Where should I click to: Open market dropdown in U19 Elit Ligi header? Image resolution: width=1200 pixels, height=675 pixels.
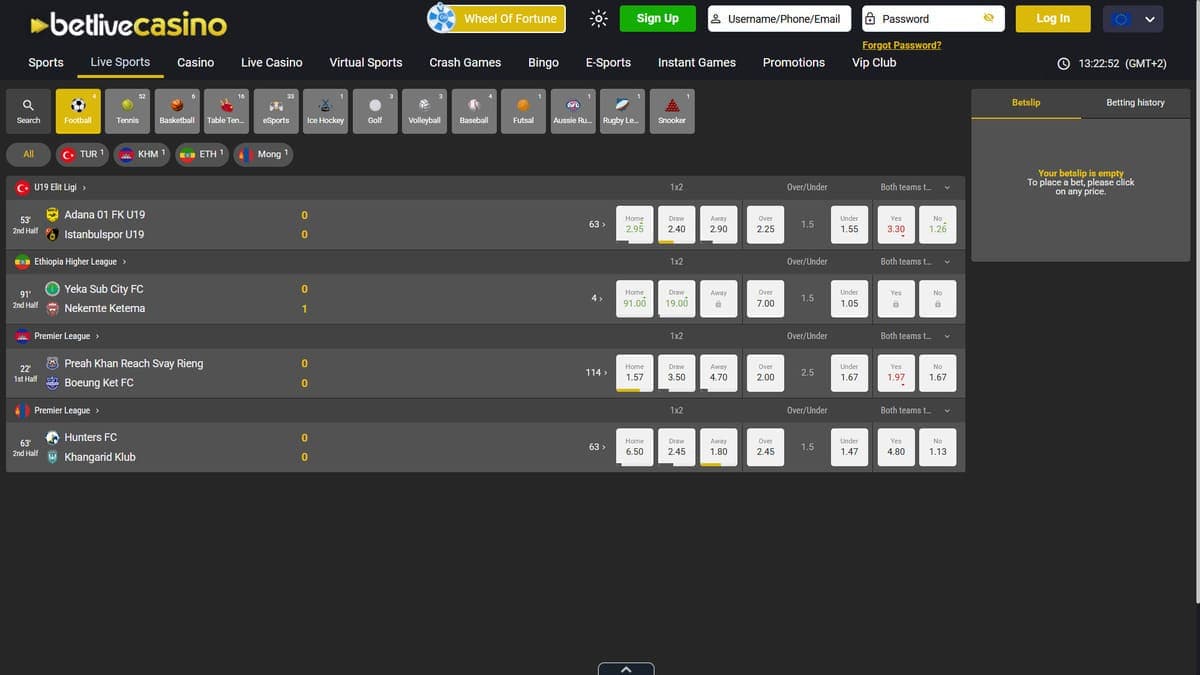(947, 187)
